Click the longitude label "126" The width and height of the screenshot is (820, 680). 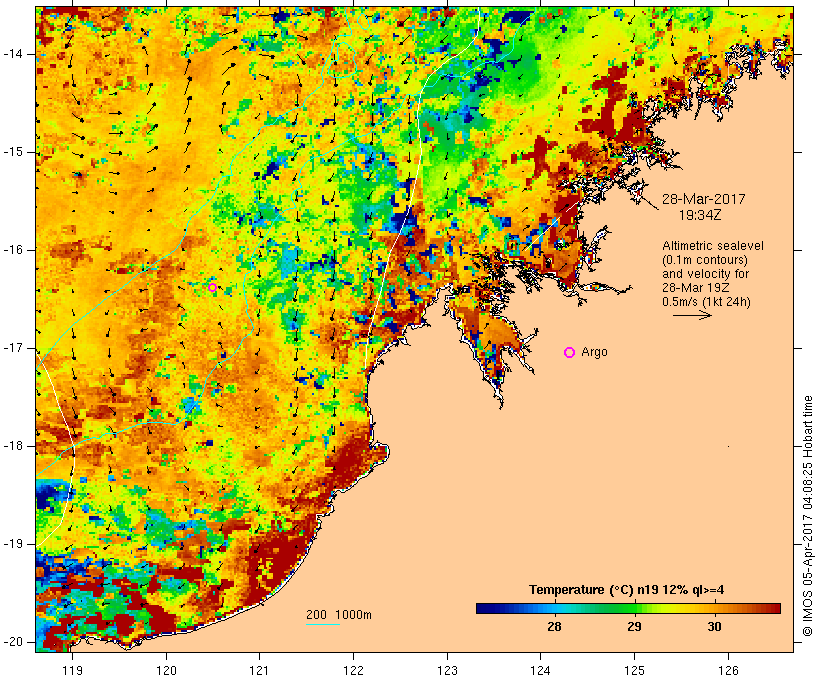728,670
